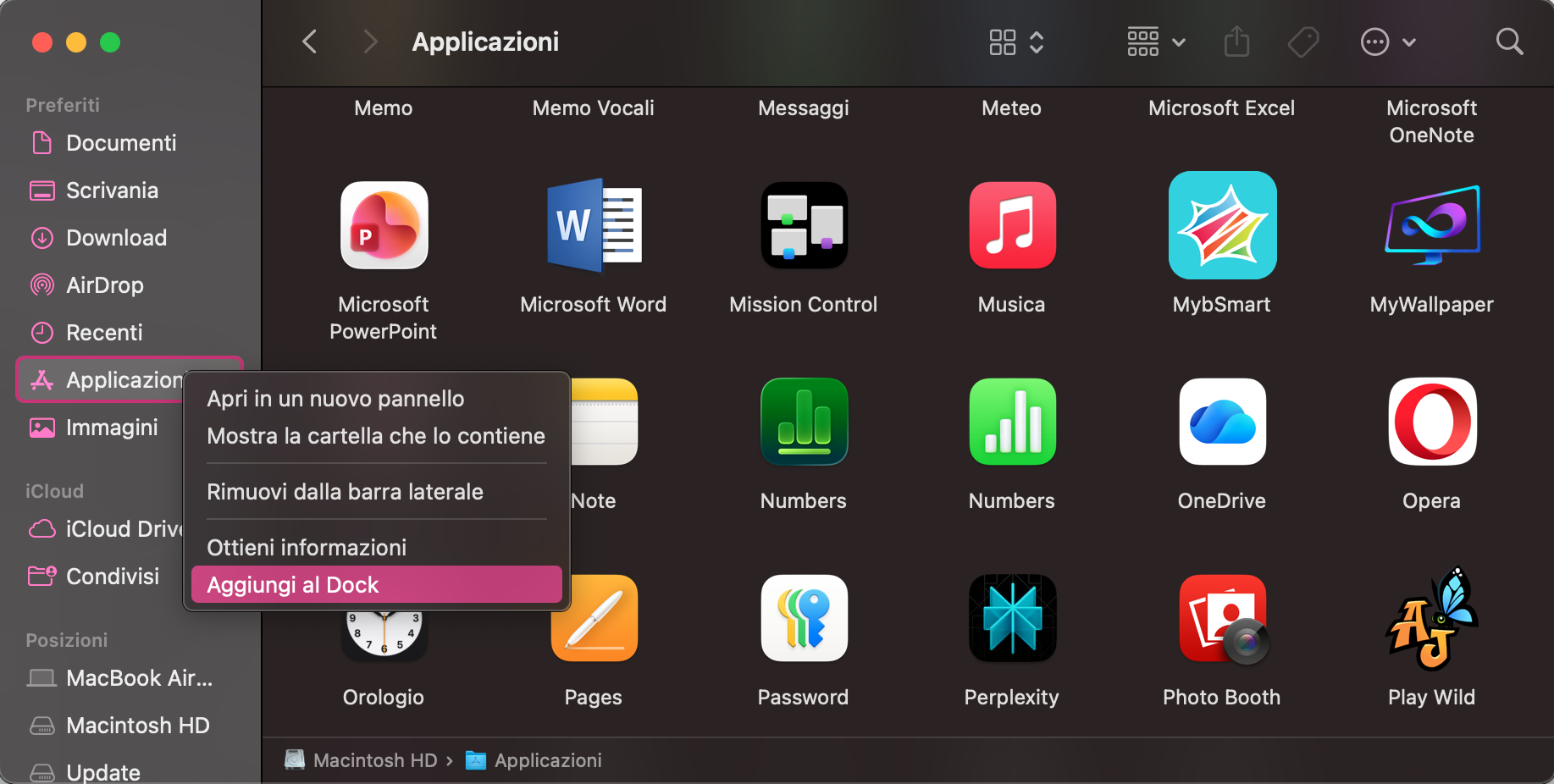
Task: Open Scrivania in the sidebar
Action: click(x=131, y=190)
